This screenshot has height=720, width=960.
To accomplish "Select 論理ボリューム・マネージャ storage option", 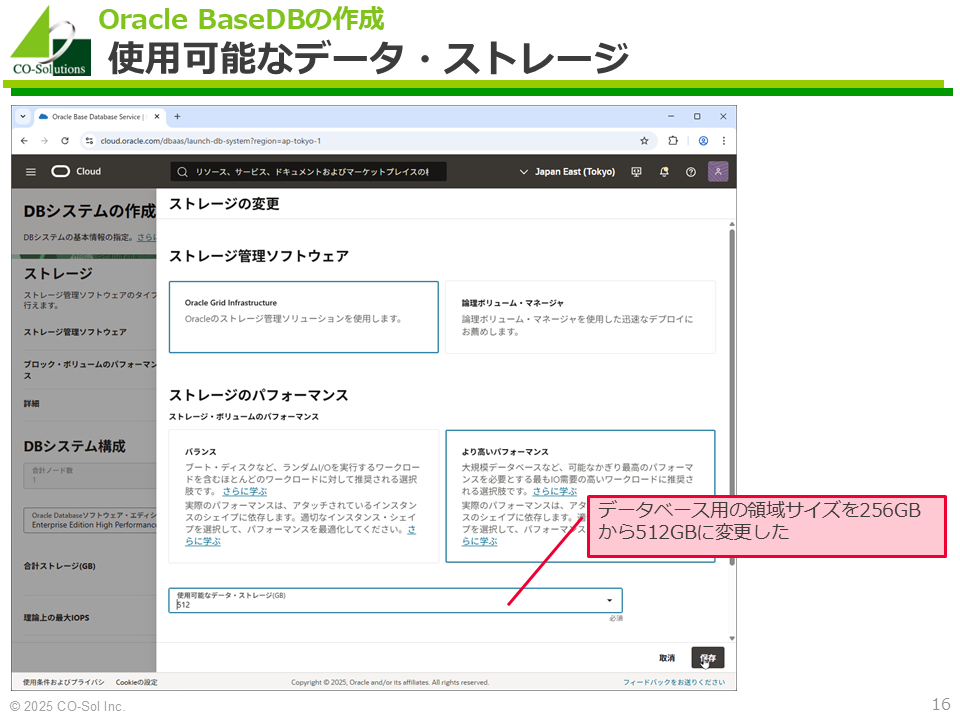I will coord(580,317).
